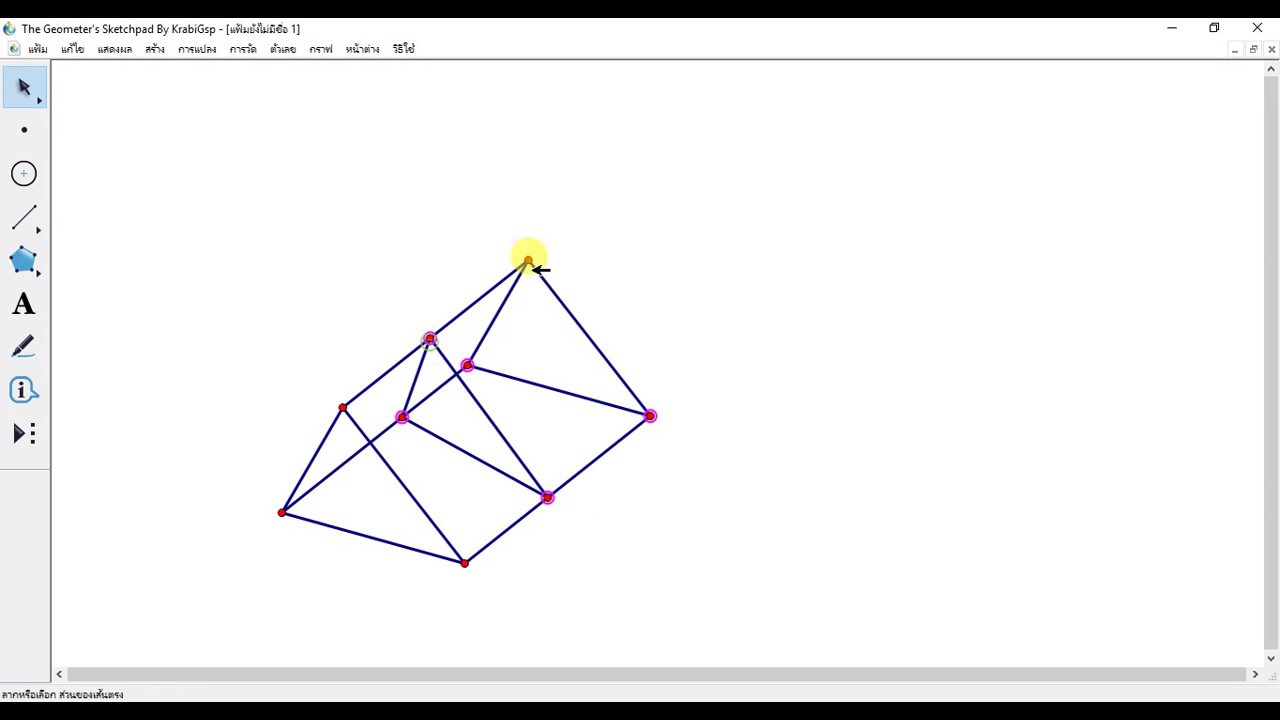
Task: Select the leftmost point of the figure
Action: pos(282,513)
